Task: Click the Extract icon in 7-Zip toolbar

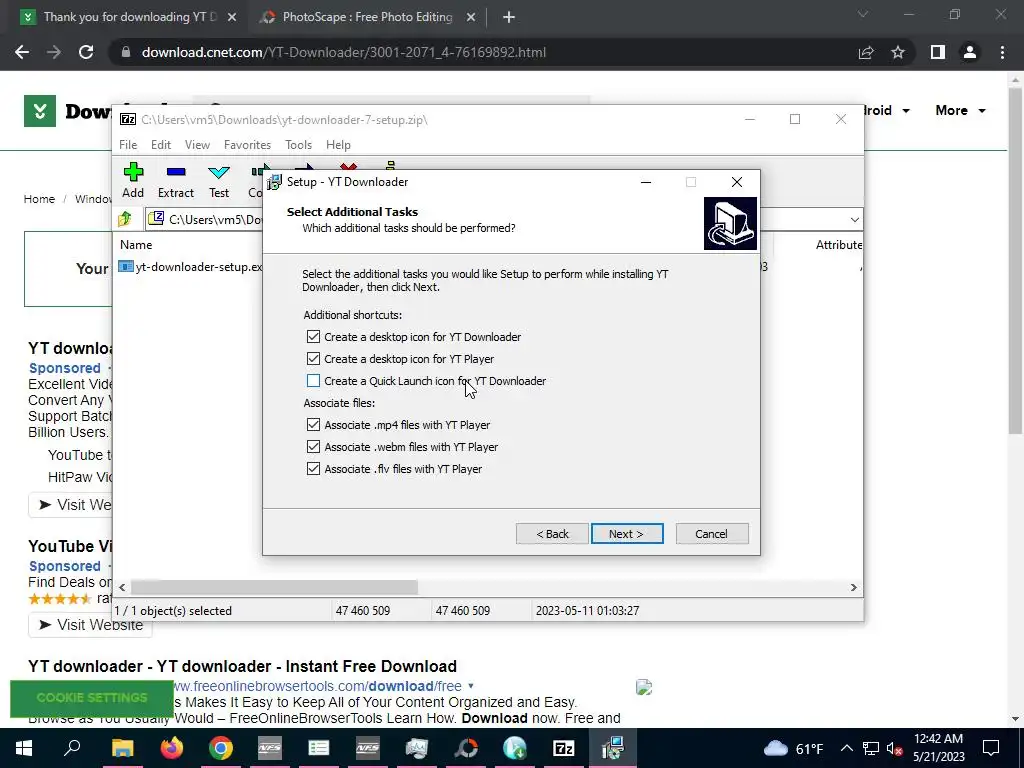Action: (x=176, y=172)
